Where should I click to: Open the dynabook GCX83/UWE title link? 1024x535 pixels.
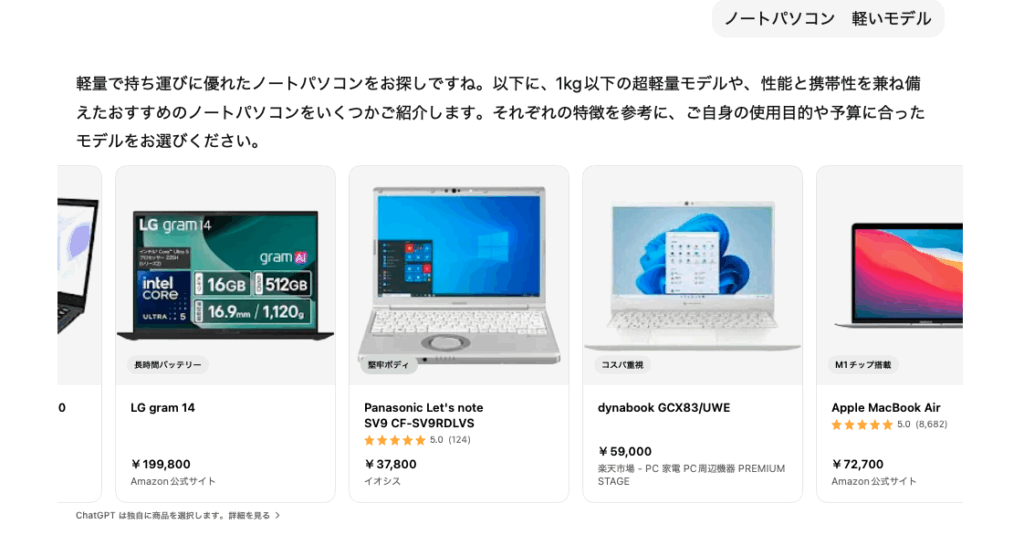(x=664, y=408)
